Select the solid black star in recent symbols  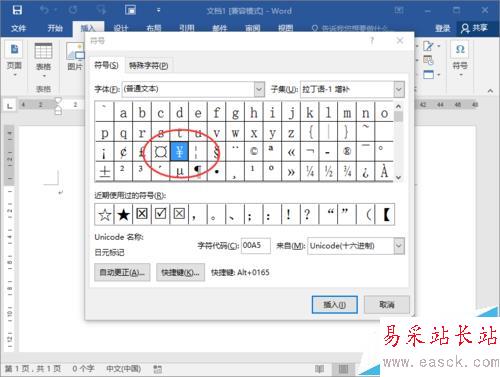tap(123, 214)
